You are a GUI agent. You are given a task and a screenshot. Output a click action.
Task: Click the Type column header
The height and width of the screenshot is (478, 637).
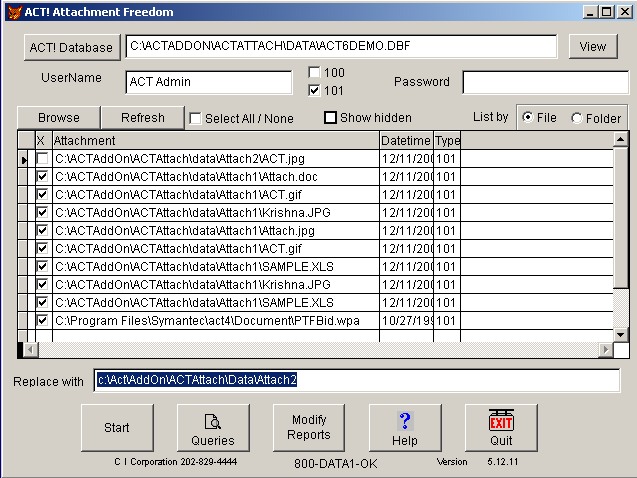pyautogui.click(x=447, y=141)
